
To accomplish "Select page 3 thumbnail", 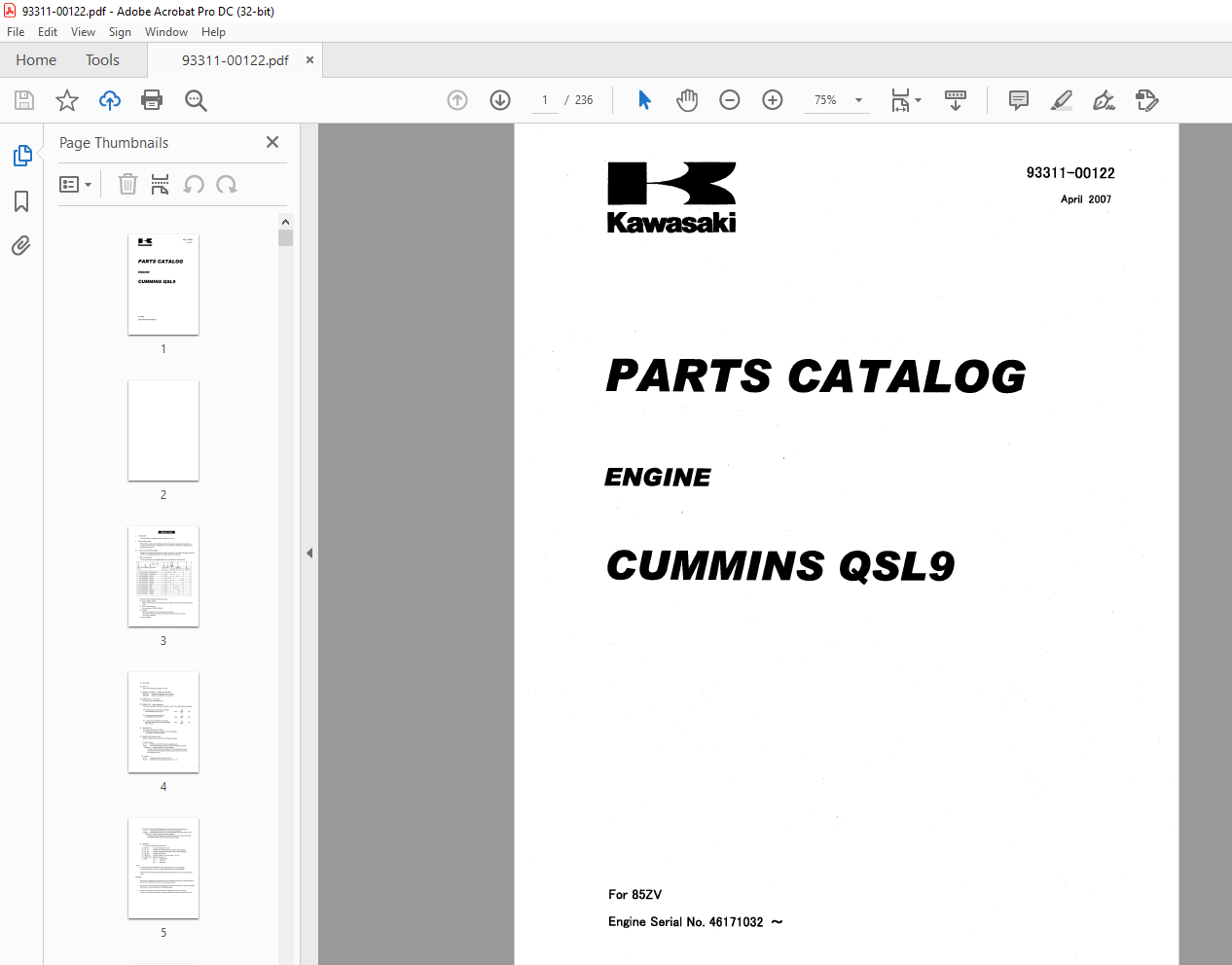I will point(163,577).
